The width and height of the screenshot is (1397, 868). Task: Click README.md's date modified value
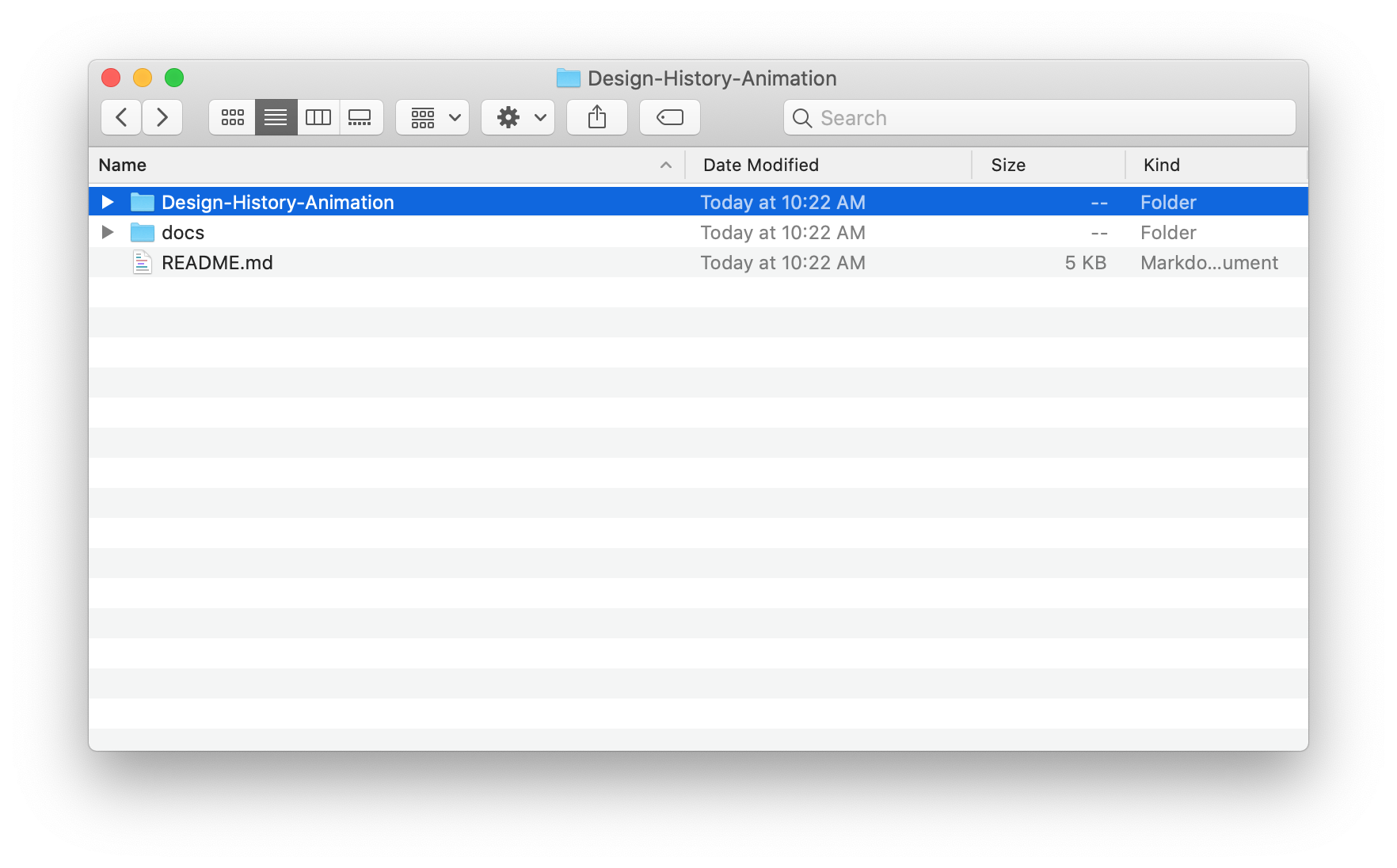pos(782,262)
